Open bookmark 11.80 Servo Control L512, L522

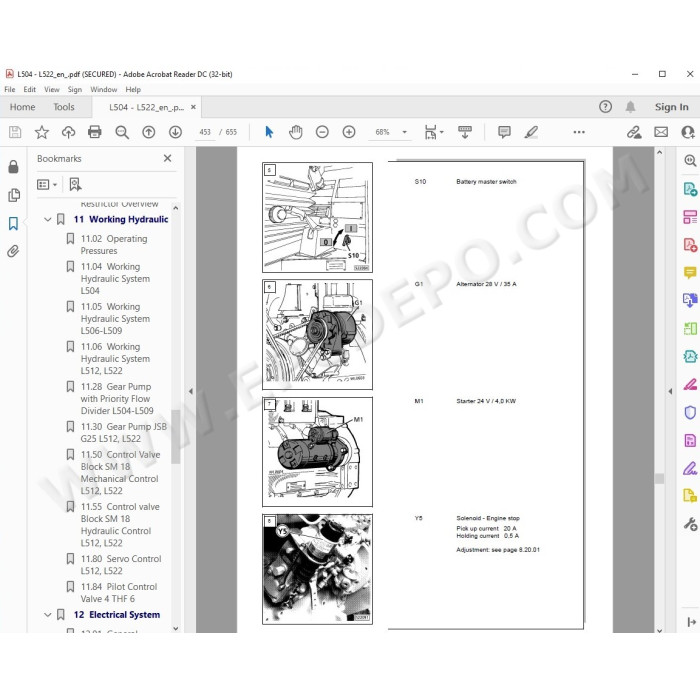click(x=121, y=565)
